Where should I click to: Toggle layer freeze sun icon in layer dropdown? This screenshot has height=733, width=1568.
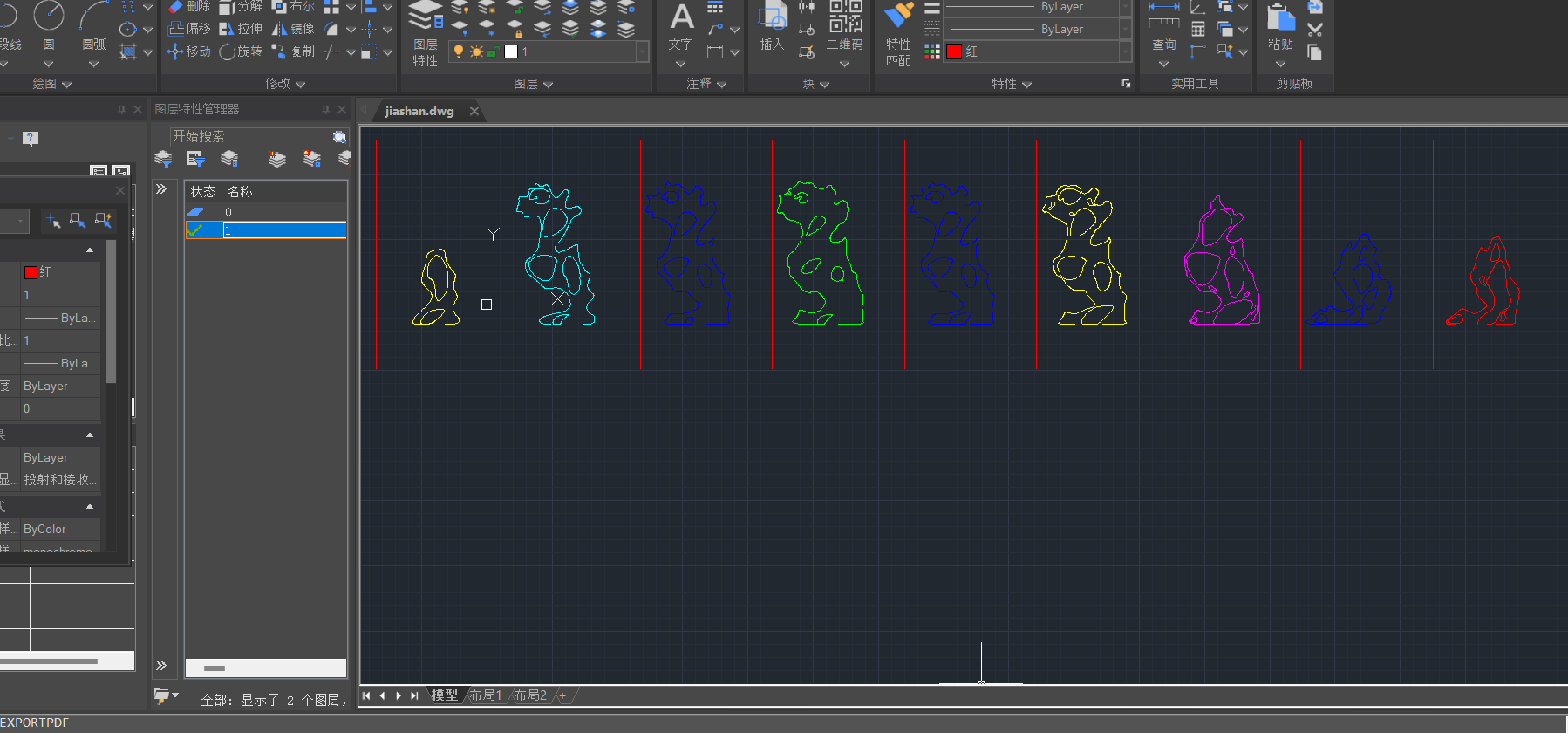pyautogui.click(x=476, y=51)
